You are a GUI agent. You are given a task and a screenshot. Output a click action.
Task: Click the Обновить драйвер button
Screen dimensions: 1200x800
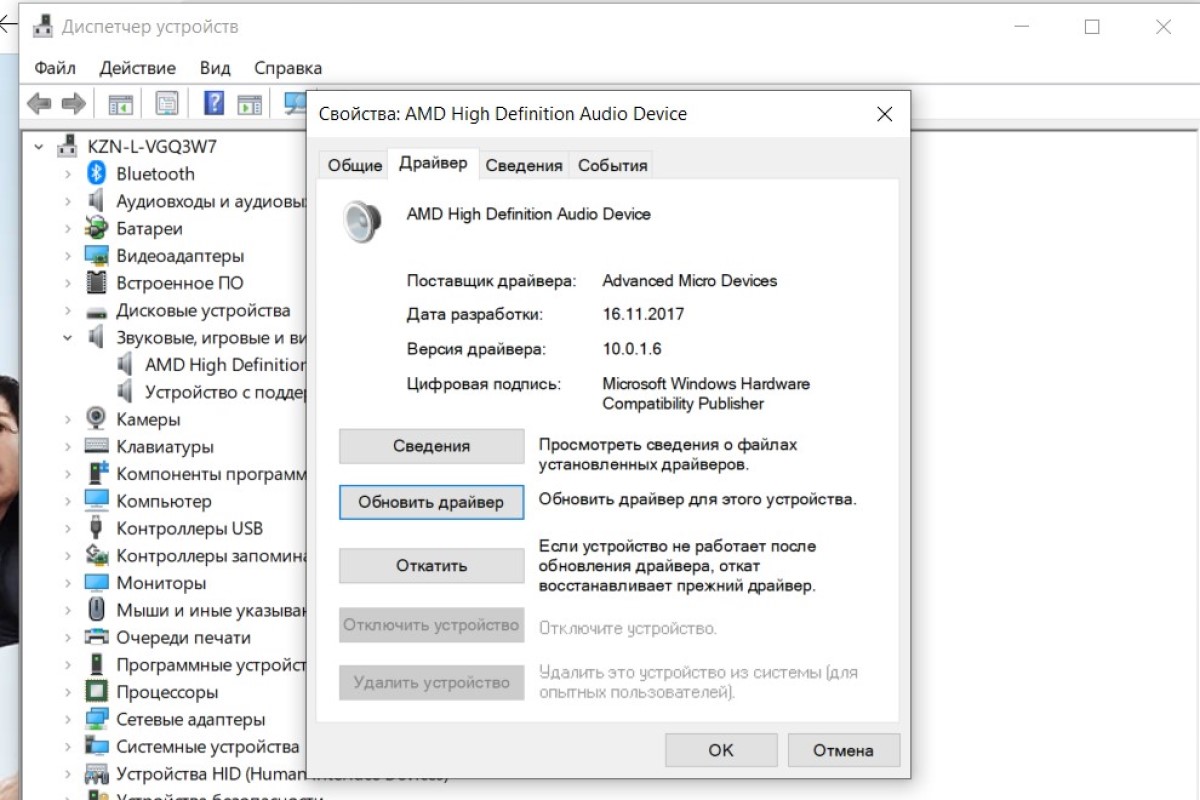pos(431,502)
